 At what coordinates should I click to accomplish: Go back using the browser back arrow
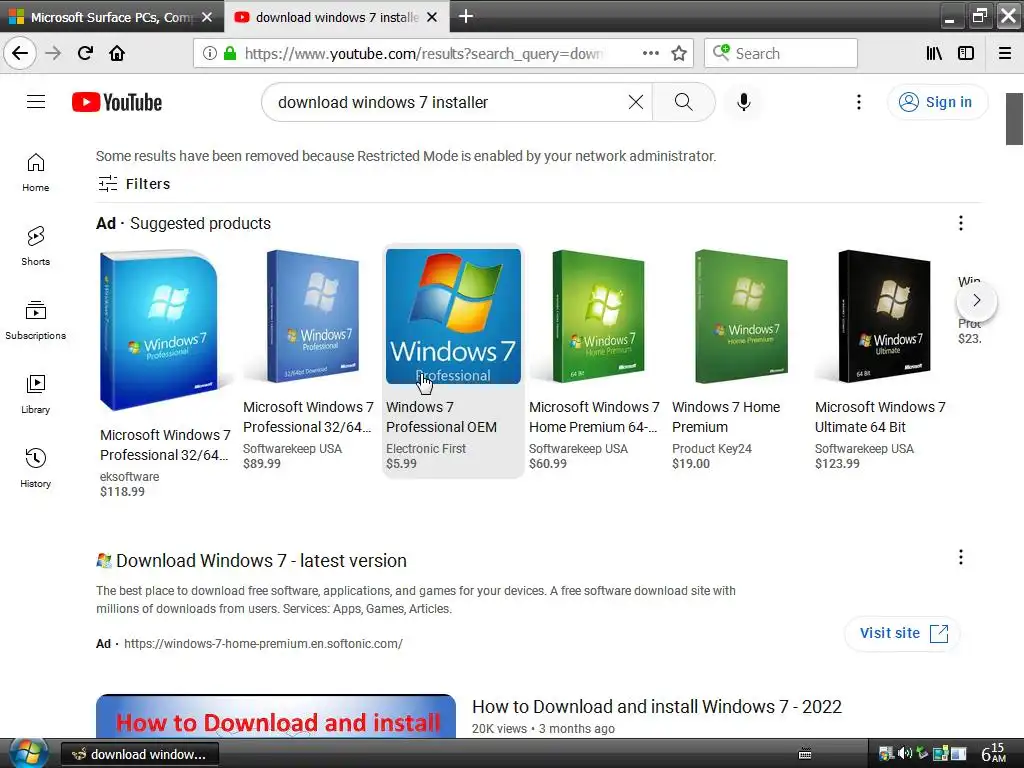click(x=20, y=53)
